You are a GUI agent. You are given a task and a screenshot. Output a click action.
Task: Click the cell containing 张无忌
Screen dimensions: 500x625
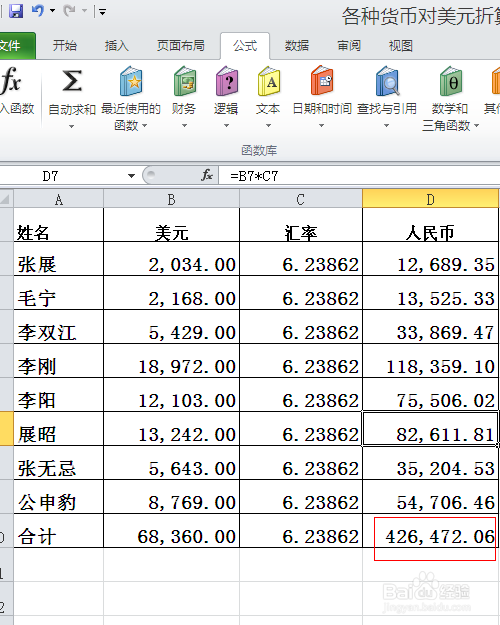[59, 463]
